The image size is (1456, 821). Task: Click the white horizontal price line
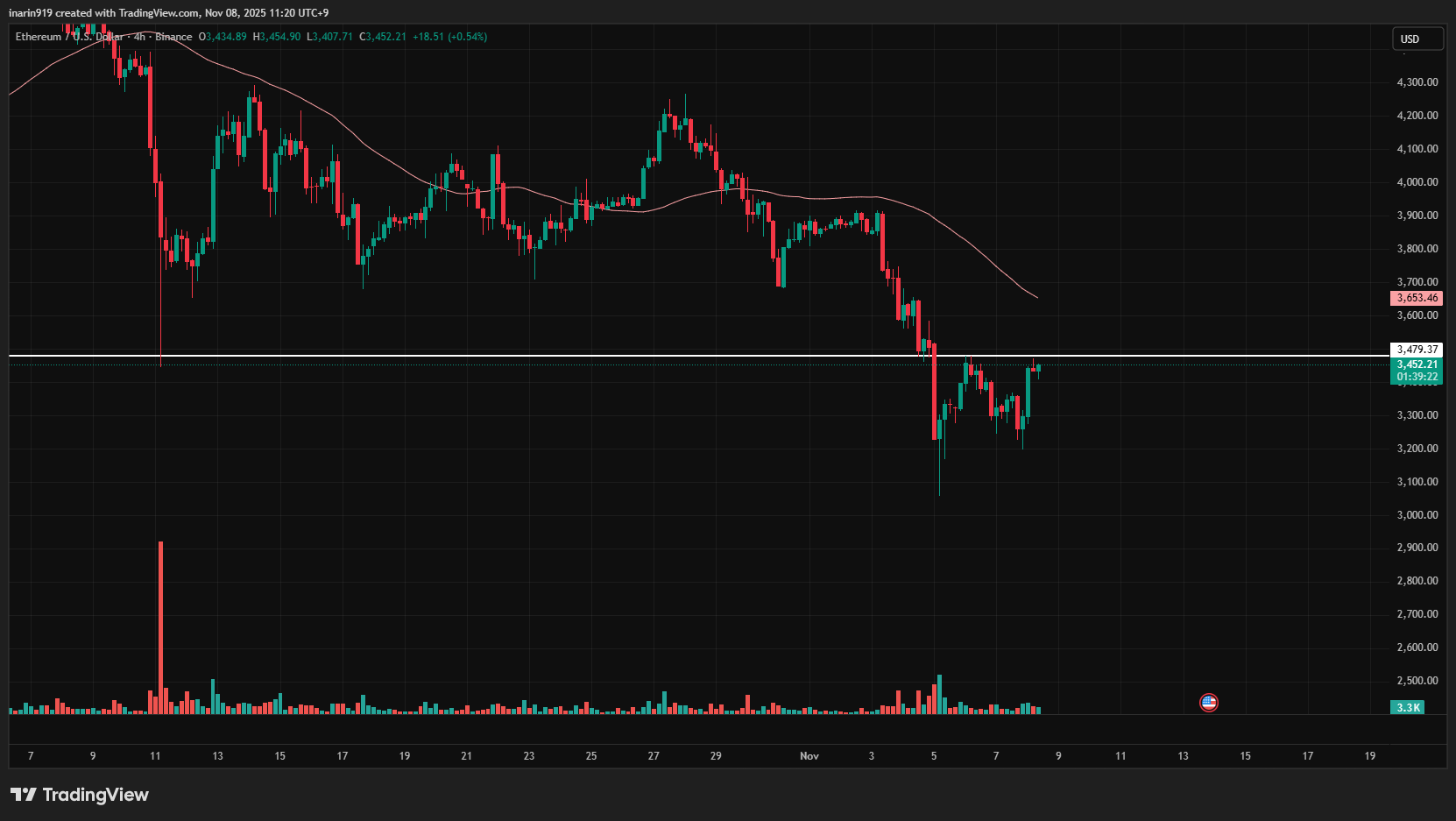[526, 356]
